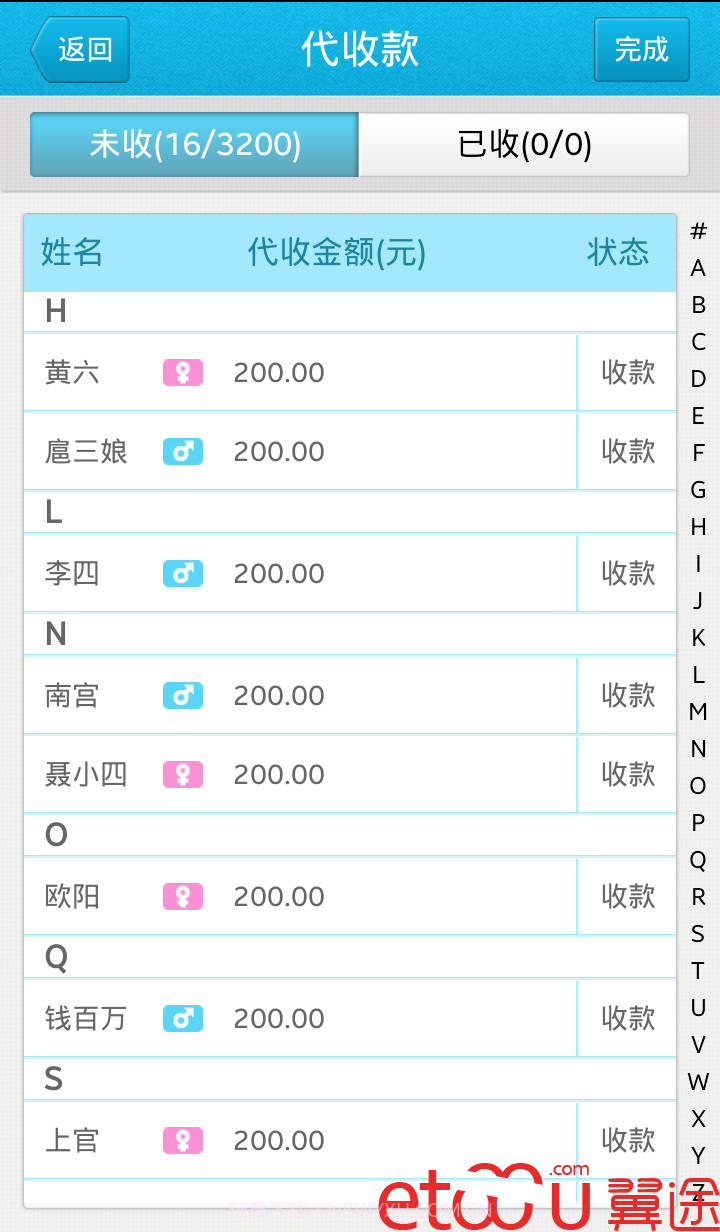The width and height of the screenshot is (720, 1232).
Task: Click the male gender icon for 南宫
Action: pyautogui.click(x=182, y=695)
